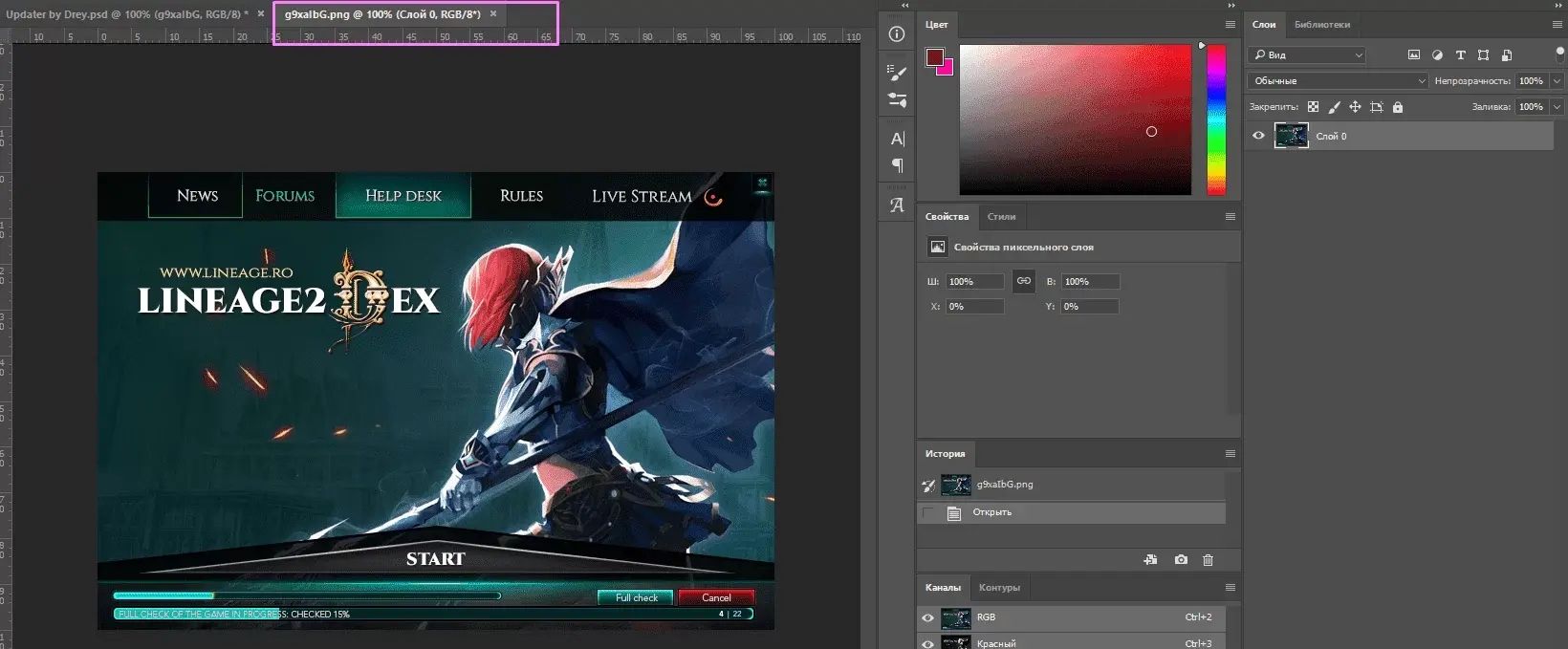Open the Layers panel menu
The width and height of the screenshot is (1568, 649).
tap(1557, 25)
